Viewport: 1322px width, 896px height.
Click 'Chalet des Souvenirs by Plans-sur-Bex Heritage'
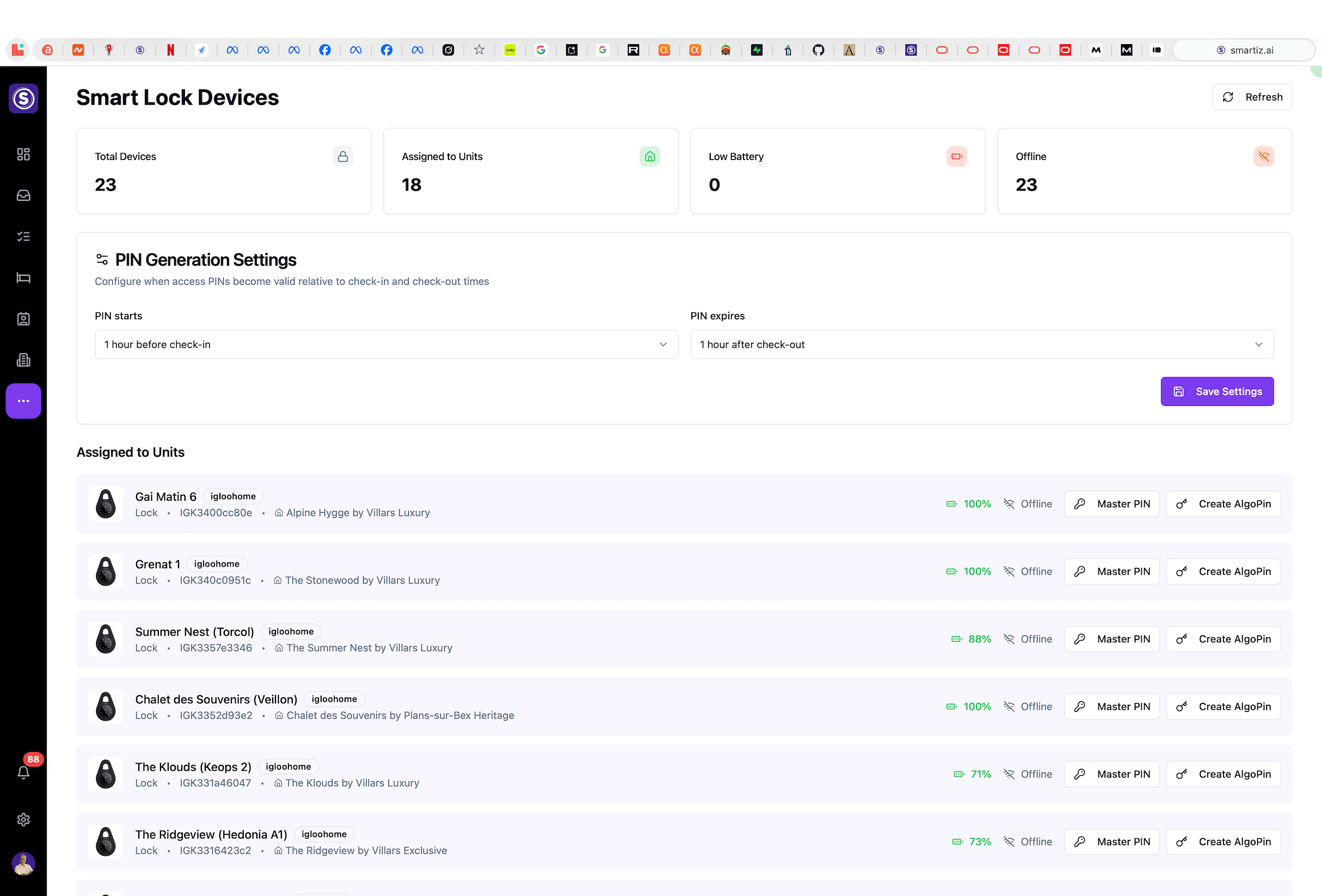point(400,715)
